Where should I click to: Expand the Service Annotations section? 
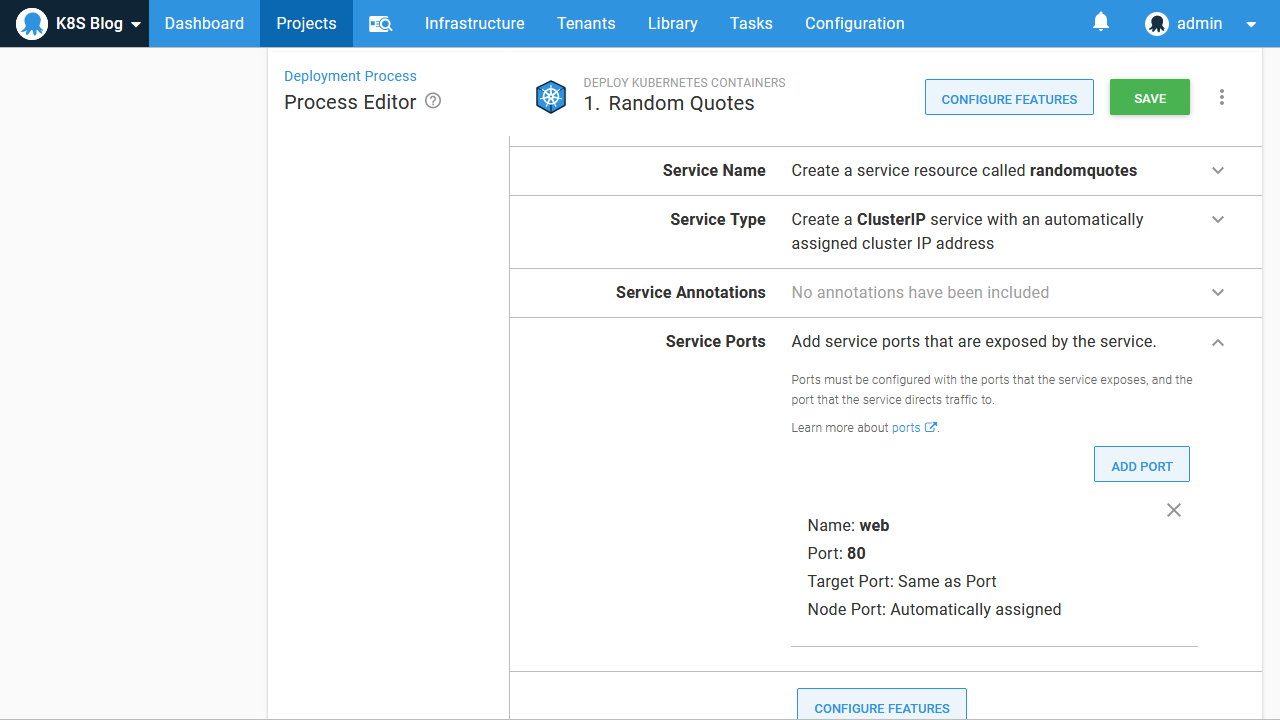1218,292
